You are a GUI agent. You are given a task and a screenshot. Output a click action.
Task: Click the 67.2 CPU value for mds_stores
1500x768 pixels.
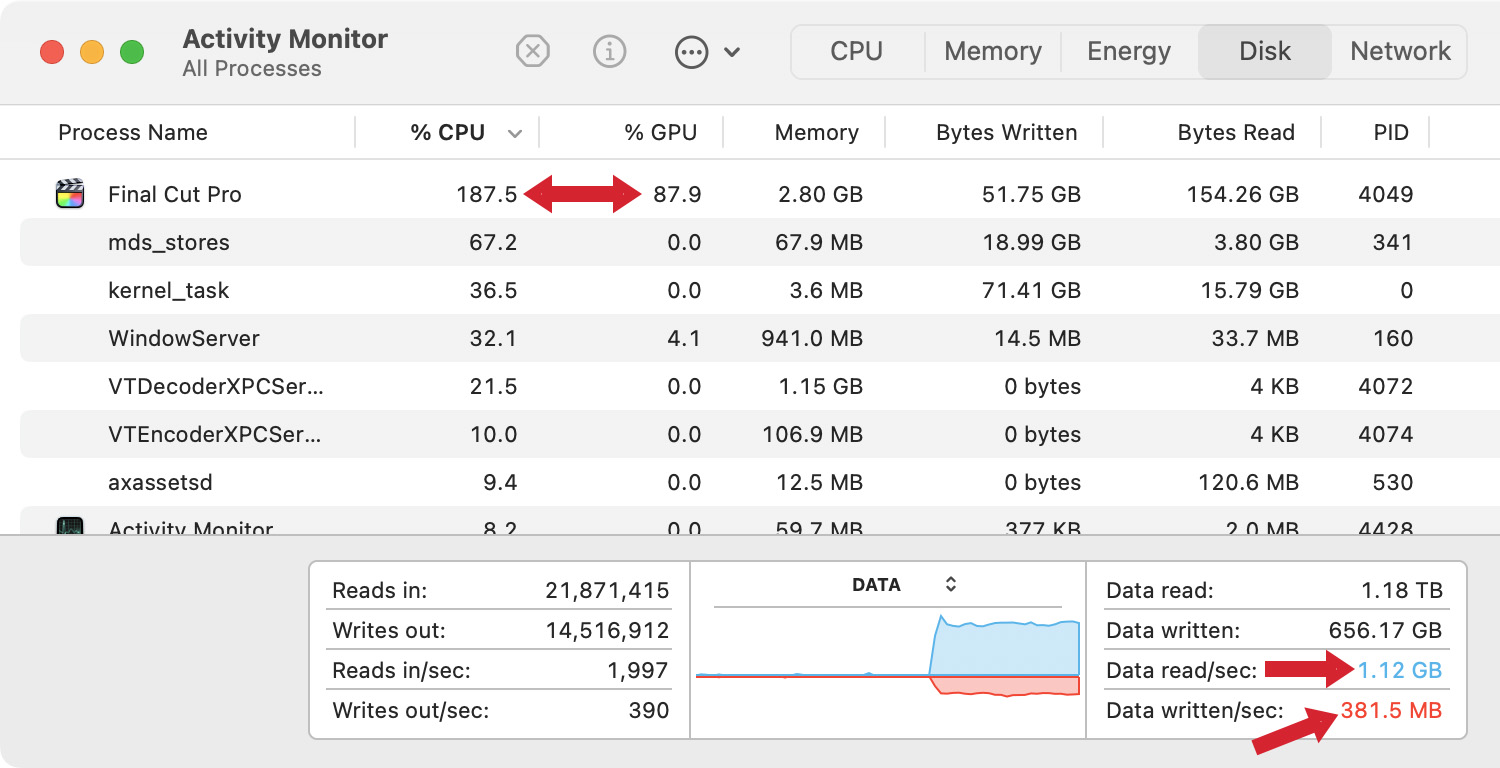click(493, 242)
